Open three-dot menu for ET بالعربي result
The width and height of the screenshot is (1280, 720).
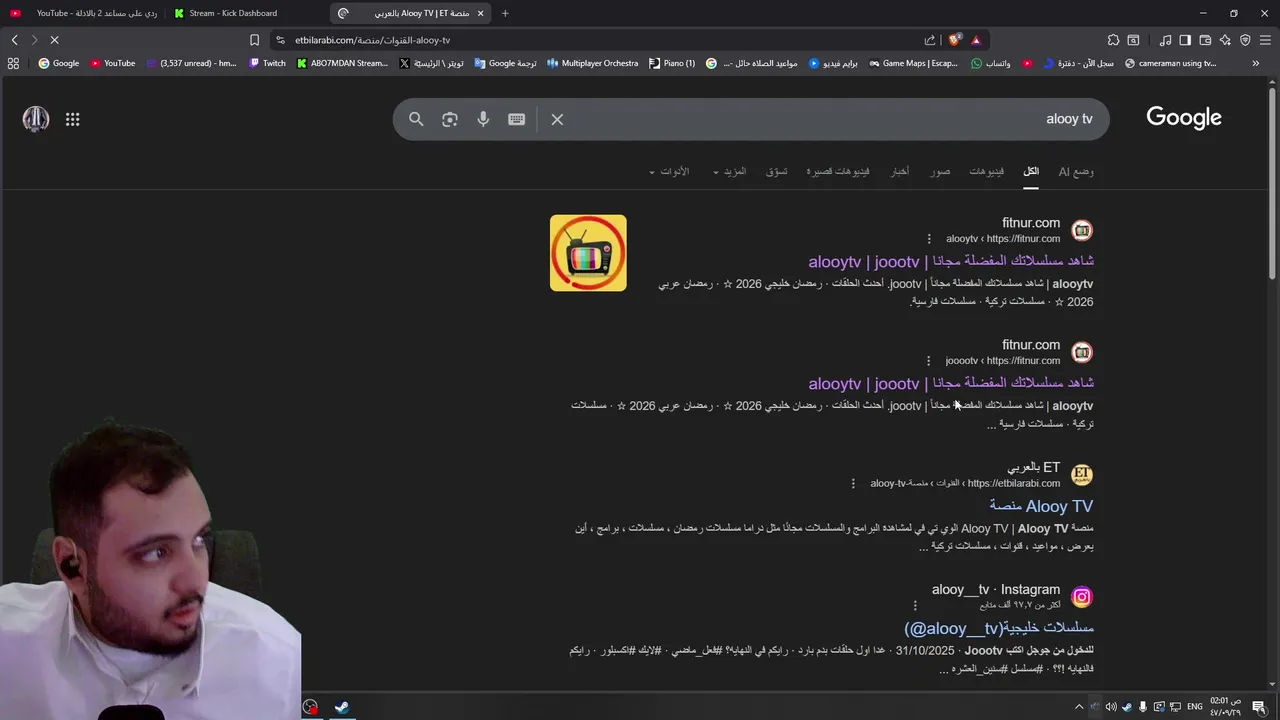tap(853, 483)
